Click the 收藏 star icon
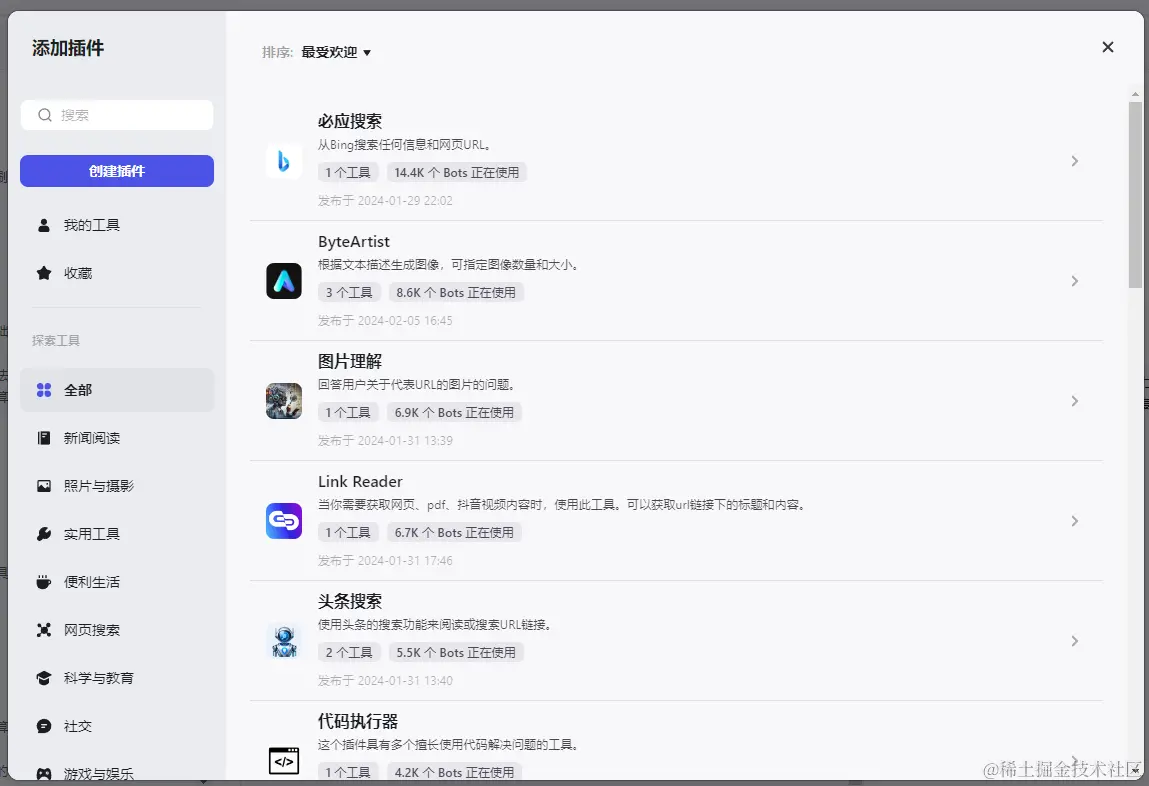 click(44, 273)
